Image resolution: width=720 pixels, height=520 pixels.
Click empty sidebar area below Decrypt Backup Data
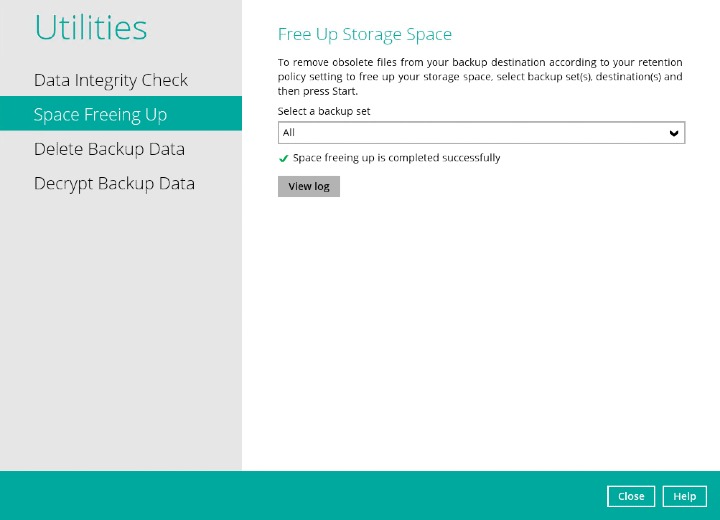coord(120,330)
